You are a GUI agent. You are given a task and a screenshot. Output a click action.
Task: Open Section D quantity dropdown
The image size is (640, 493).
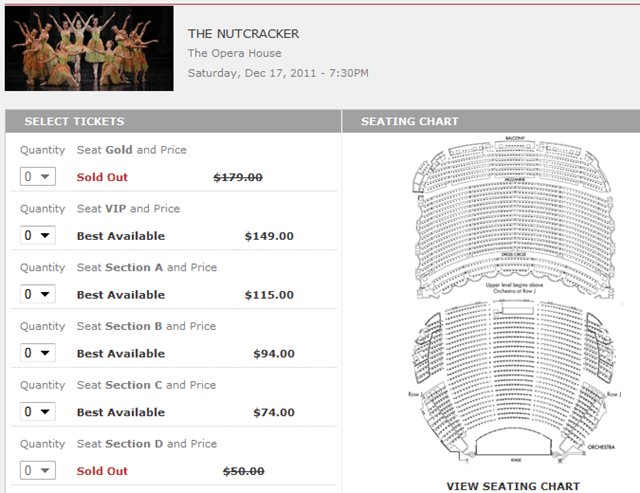tap(38, 470)
